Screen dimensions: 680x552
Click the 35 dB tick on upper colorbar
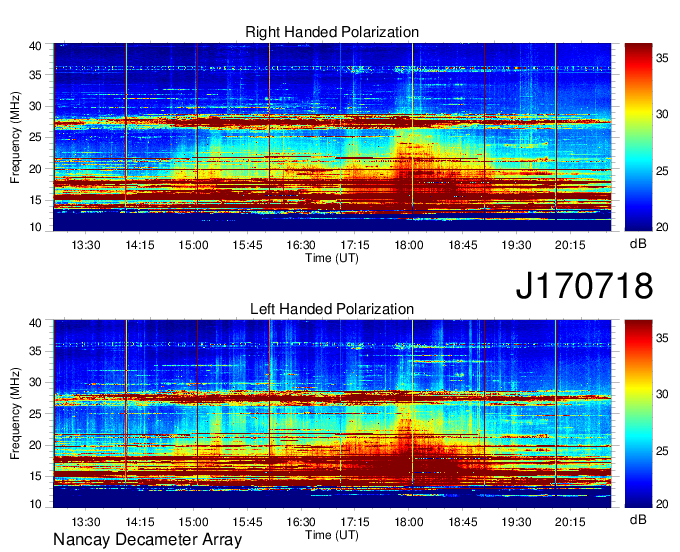tap(662, 58)
